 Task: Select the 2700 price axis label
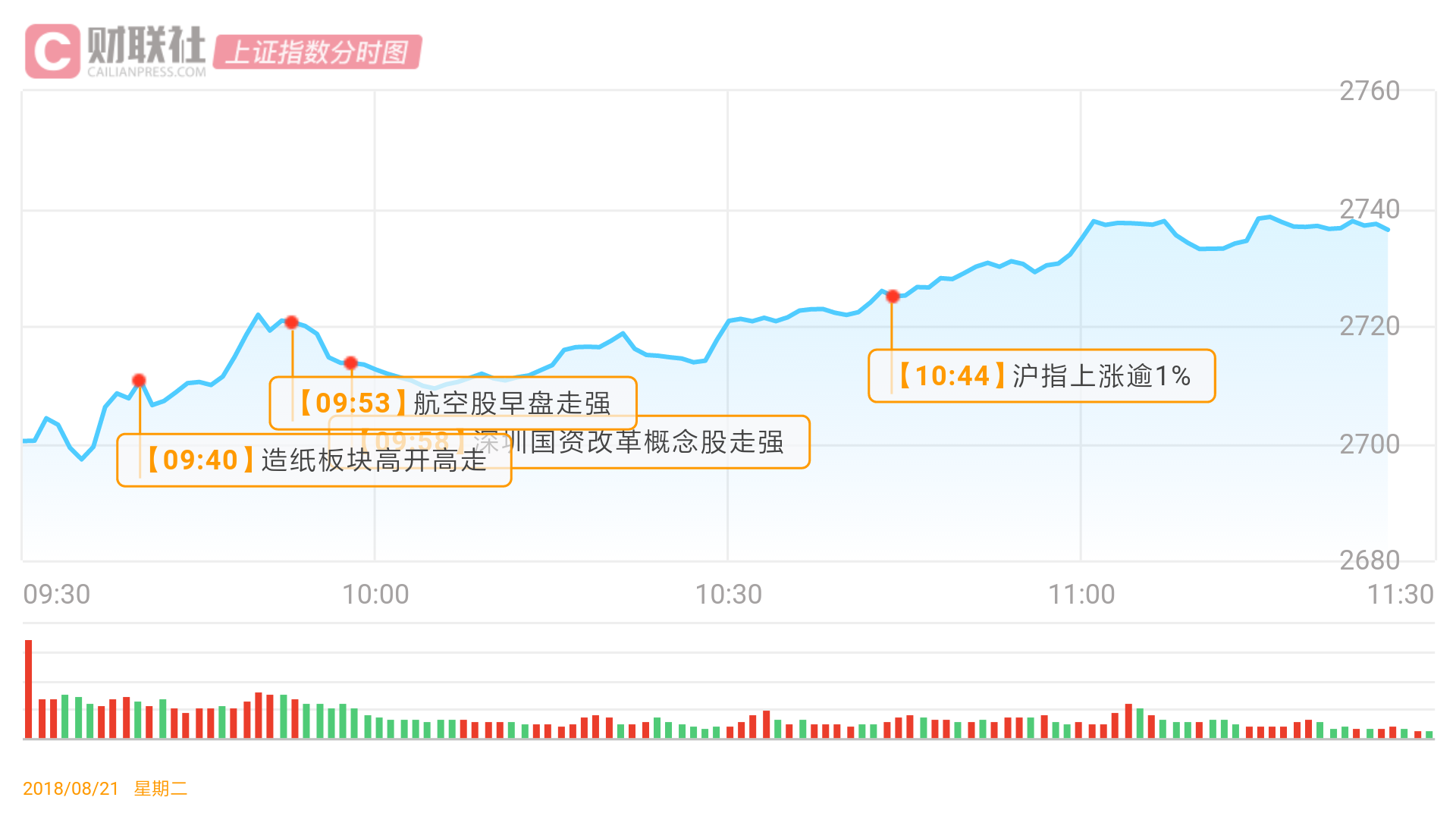1369,444
